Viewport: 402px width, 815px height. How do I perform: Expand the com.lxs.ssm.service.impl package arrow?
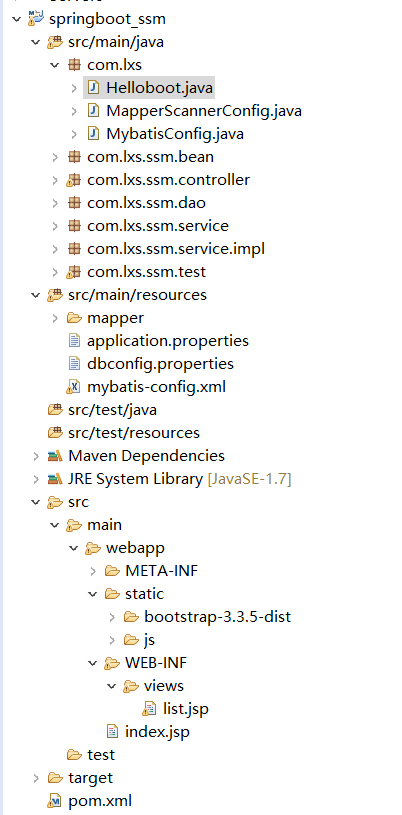[x=55, y=249]
